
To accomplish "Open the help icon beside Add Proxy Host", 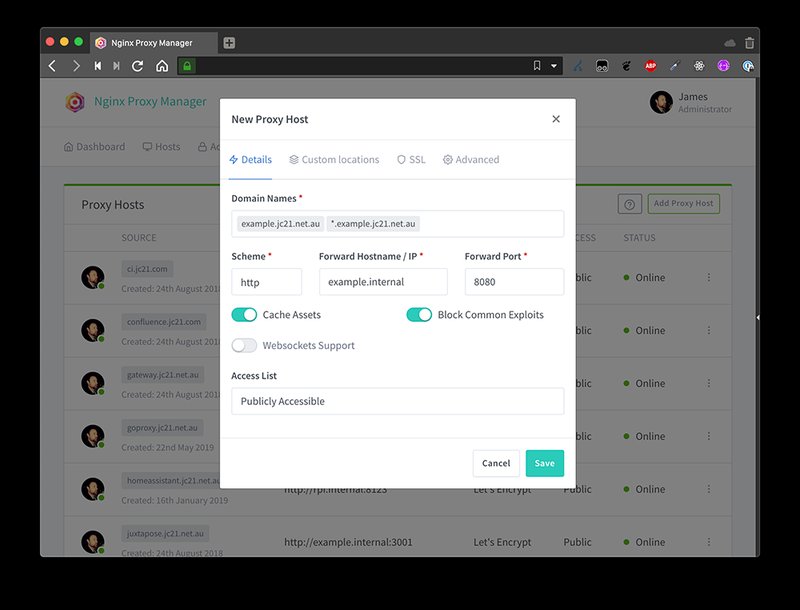I will tap(629, 204).
